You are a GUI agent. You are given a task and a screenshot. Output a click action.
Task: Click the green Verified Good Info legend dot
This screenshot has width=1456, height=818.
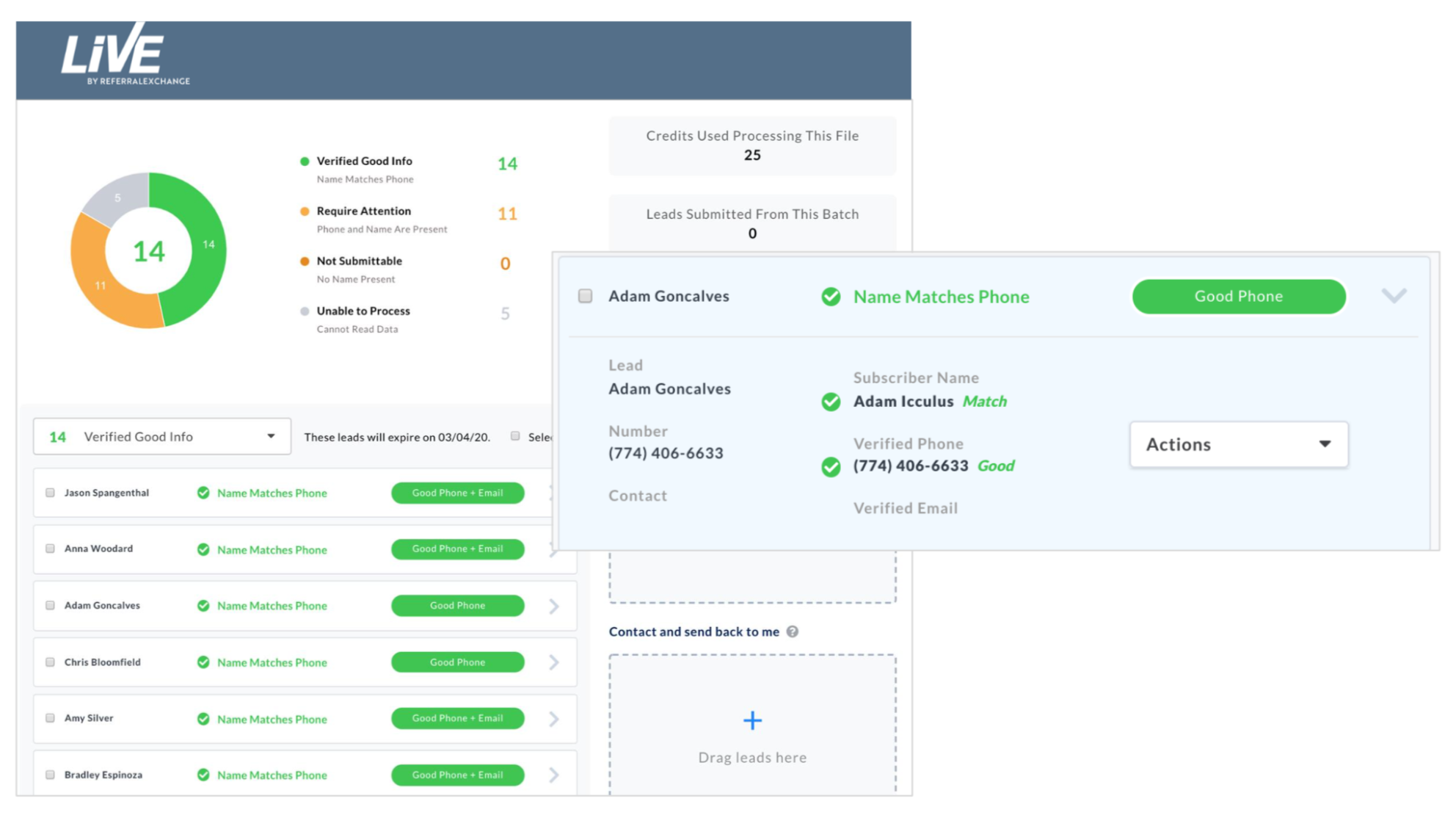[305, 162]
